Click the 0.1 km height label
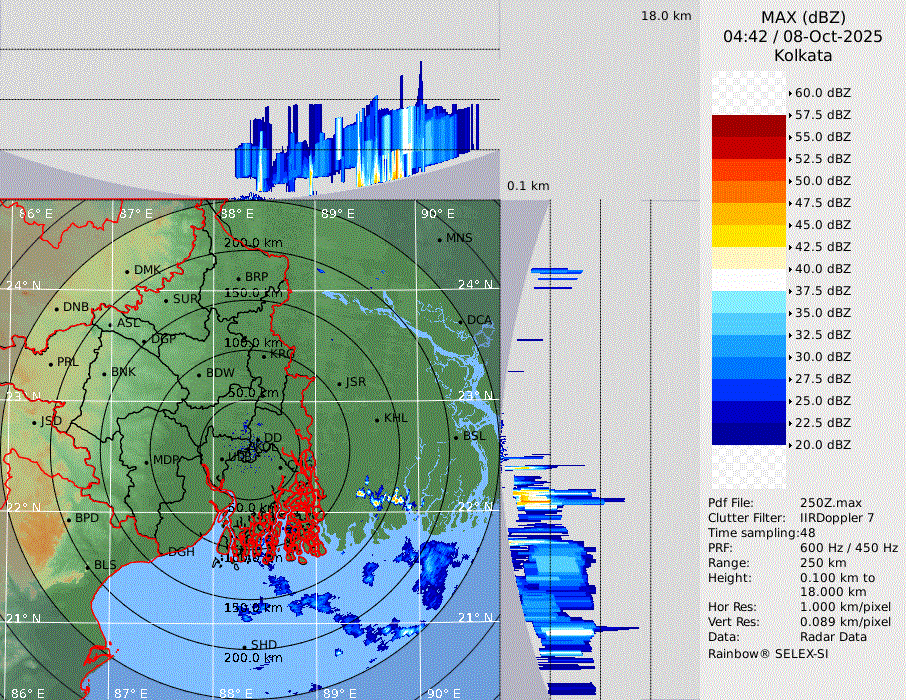Image resolution: width=906 pixels, height=700 pixels. [528, 186]
